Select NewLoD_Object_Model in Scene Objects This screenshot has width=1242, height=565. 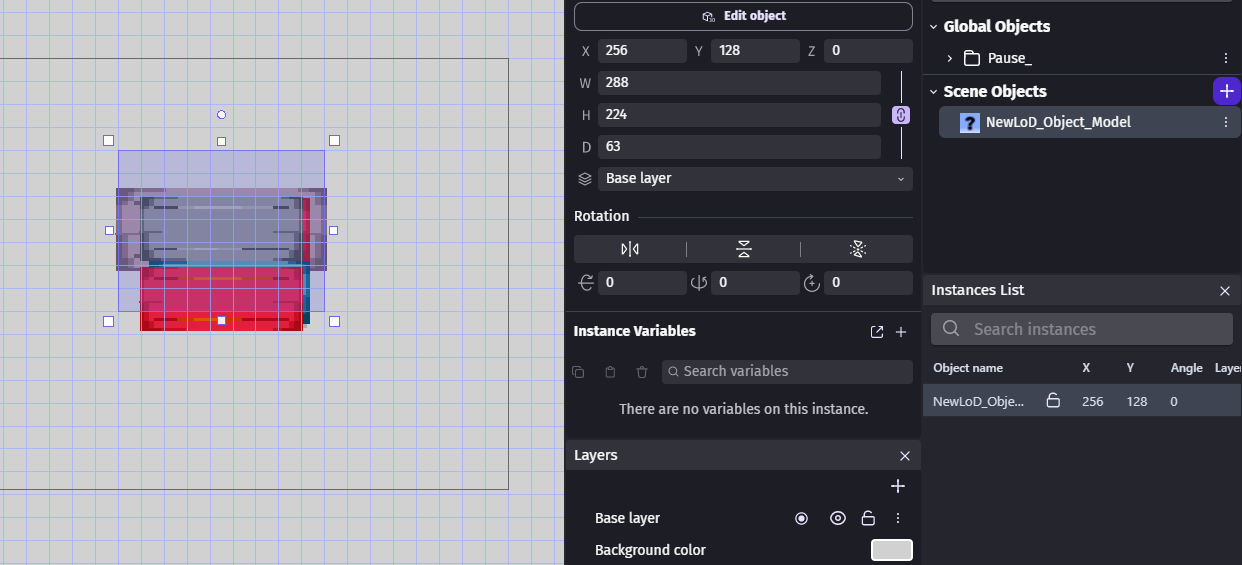[x=1090, y=122]
